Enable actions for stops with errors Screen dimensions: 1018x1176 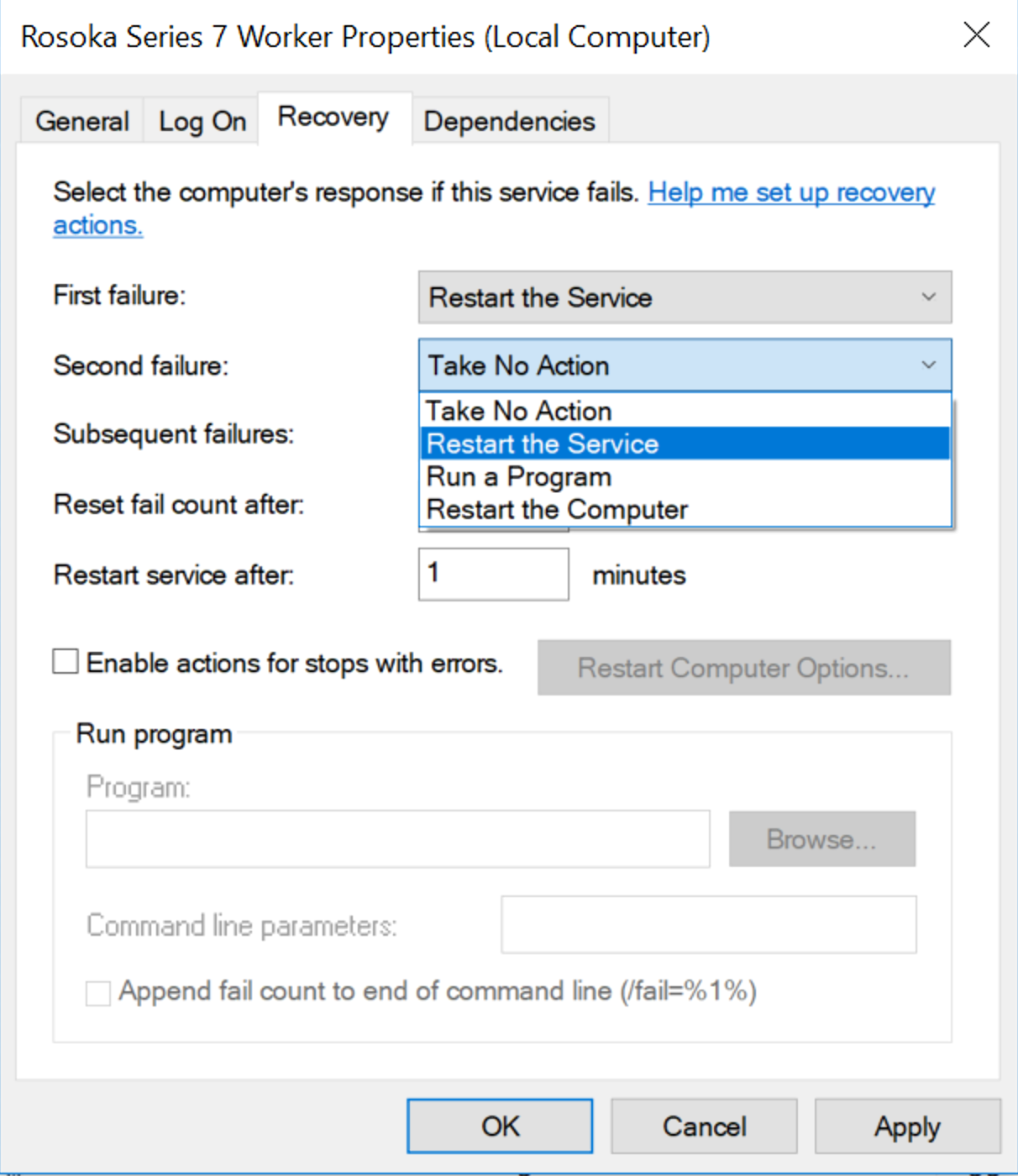tap(66, 662)
